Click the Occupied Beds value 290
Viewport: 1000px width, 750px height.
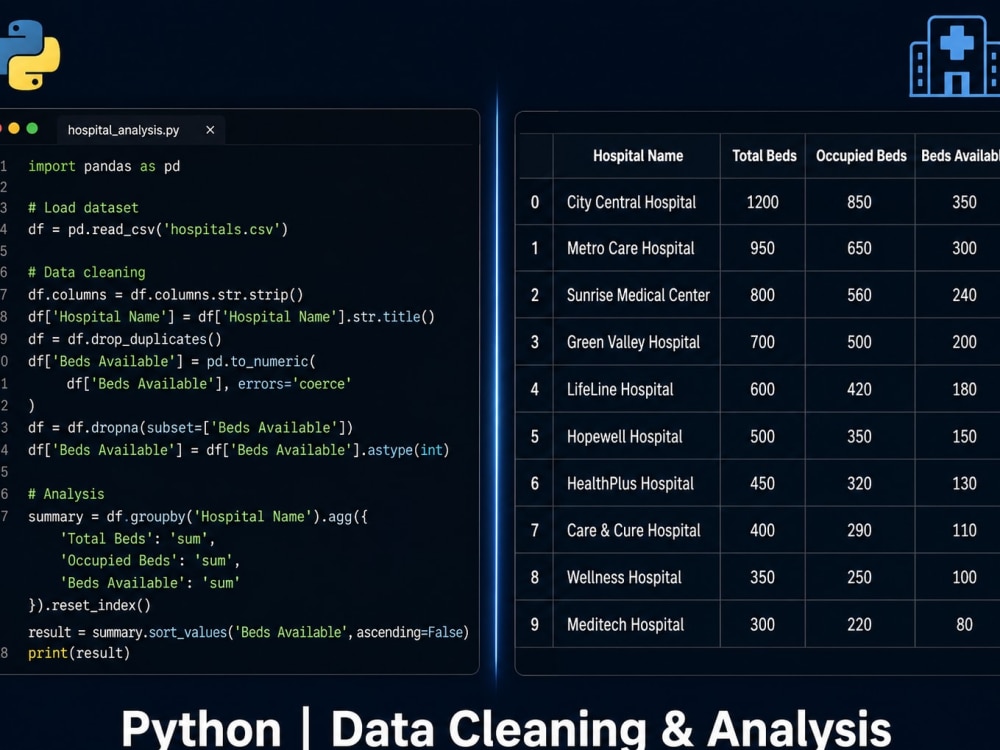(859, 530)
